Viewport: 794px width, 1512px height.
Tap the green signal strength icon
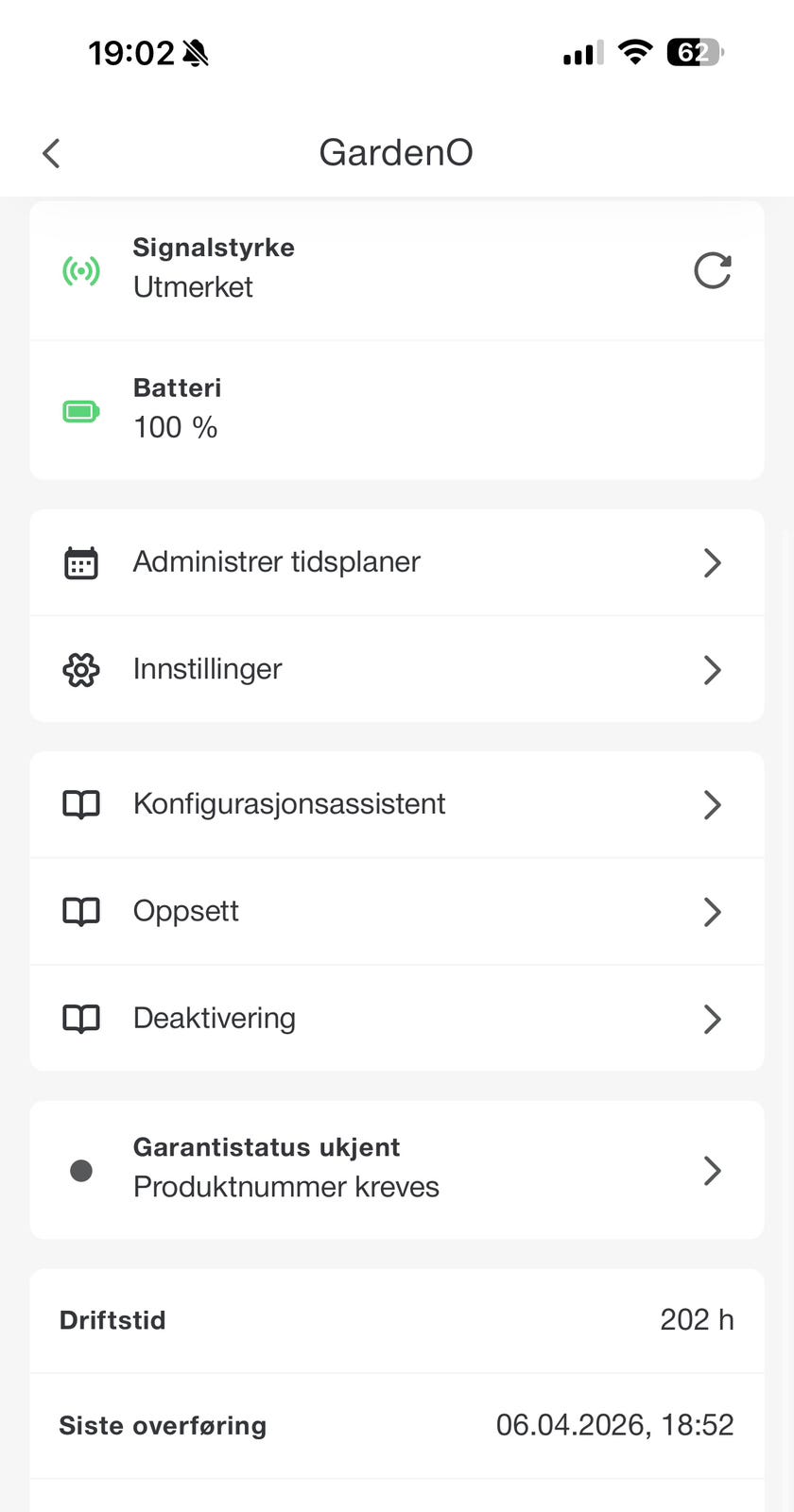81,271
